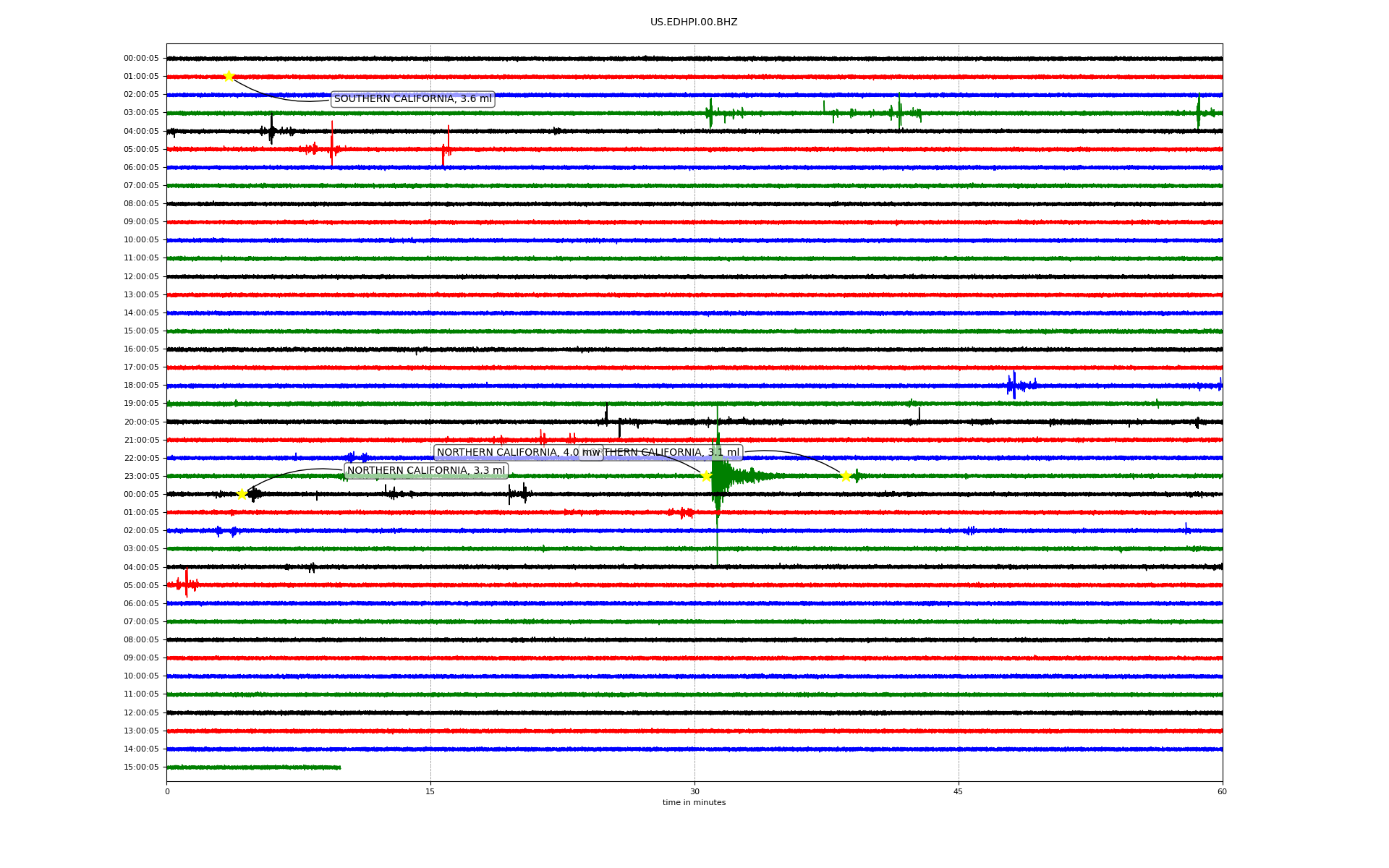The image size is (1389, 868).
Task: Click the yellow star for Northern California 4.0 mw
Action: coord(706,475)
